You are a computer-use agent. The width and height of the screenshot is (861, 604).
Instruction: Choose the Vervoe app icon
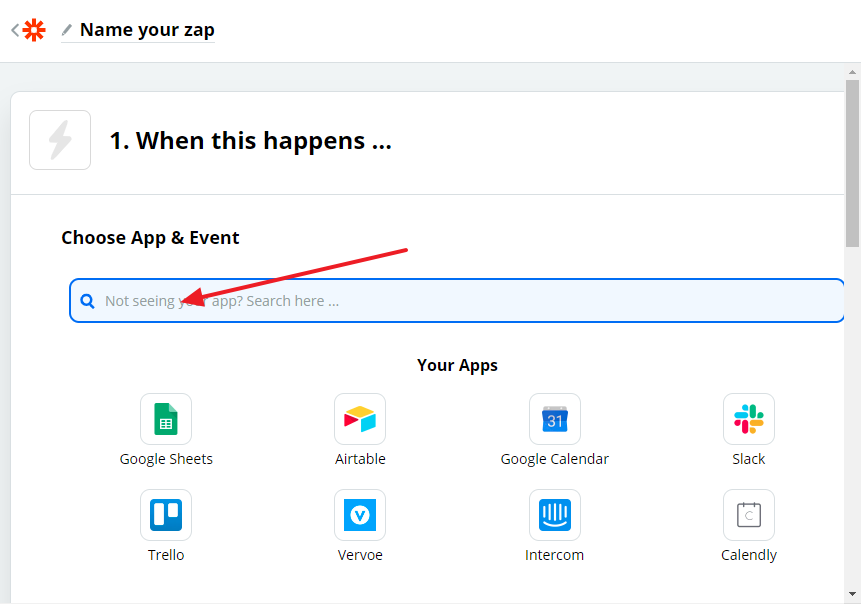(360, 515)
